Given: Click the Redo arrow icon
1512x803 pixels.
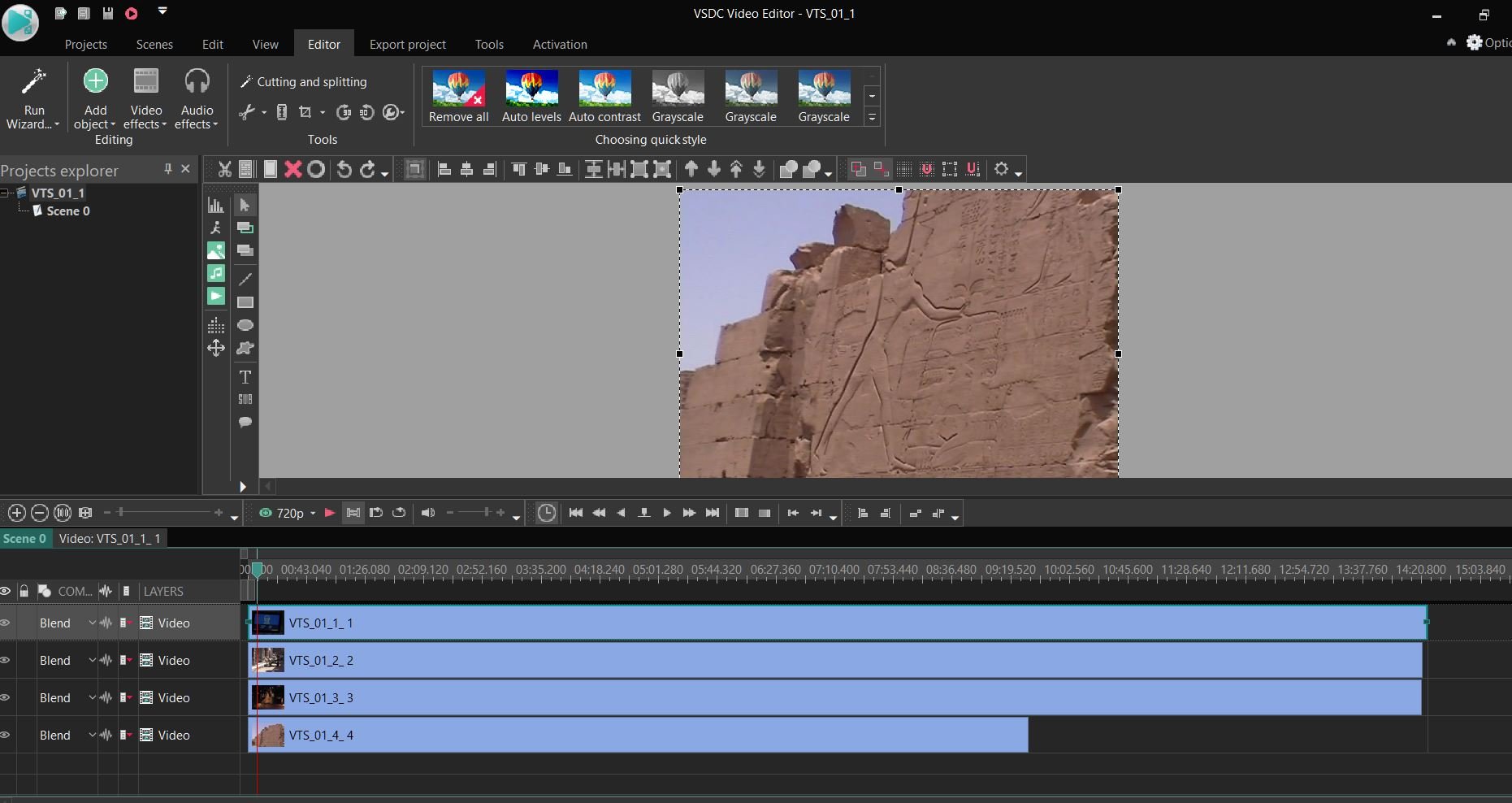Looking at the screenshot, I should (x=368, y=169).
